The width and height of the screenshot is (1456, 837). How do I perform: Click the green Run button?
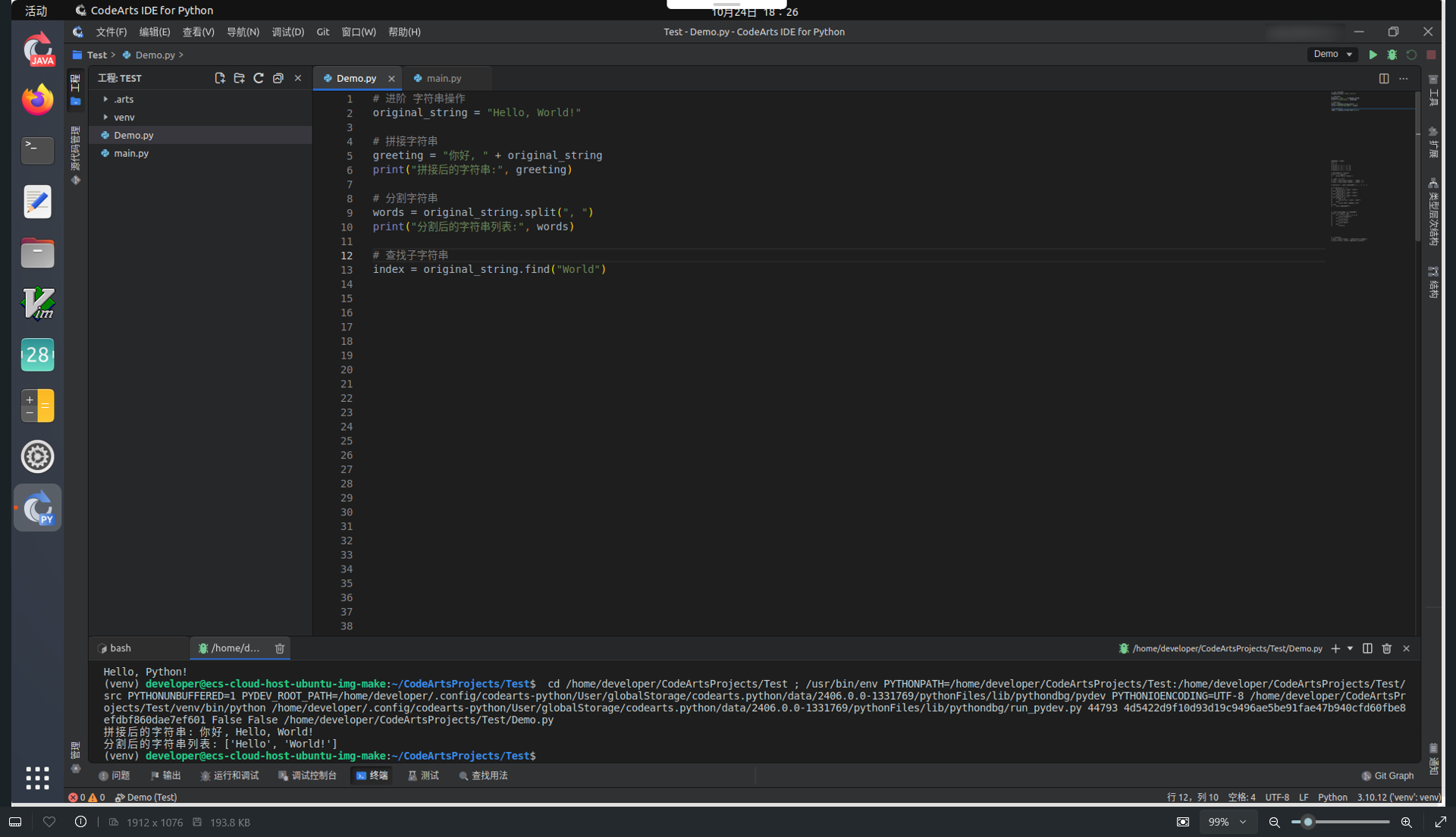coord(1373,55)
